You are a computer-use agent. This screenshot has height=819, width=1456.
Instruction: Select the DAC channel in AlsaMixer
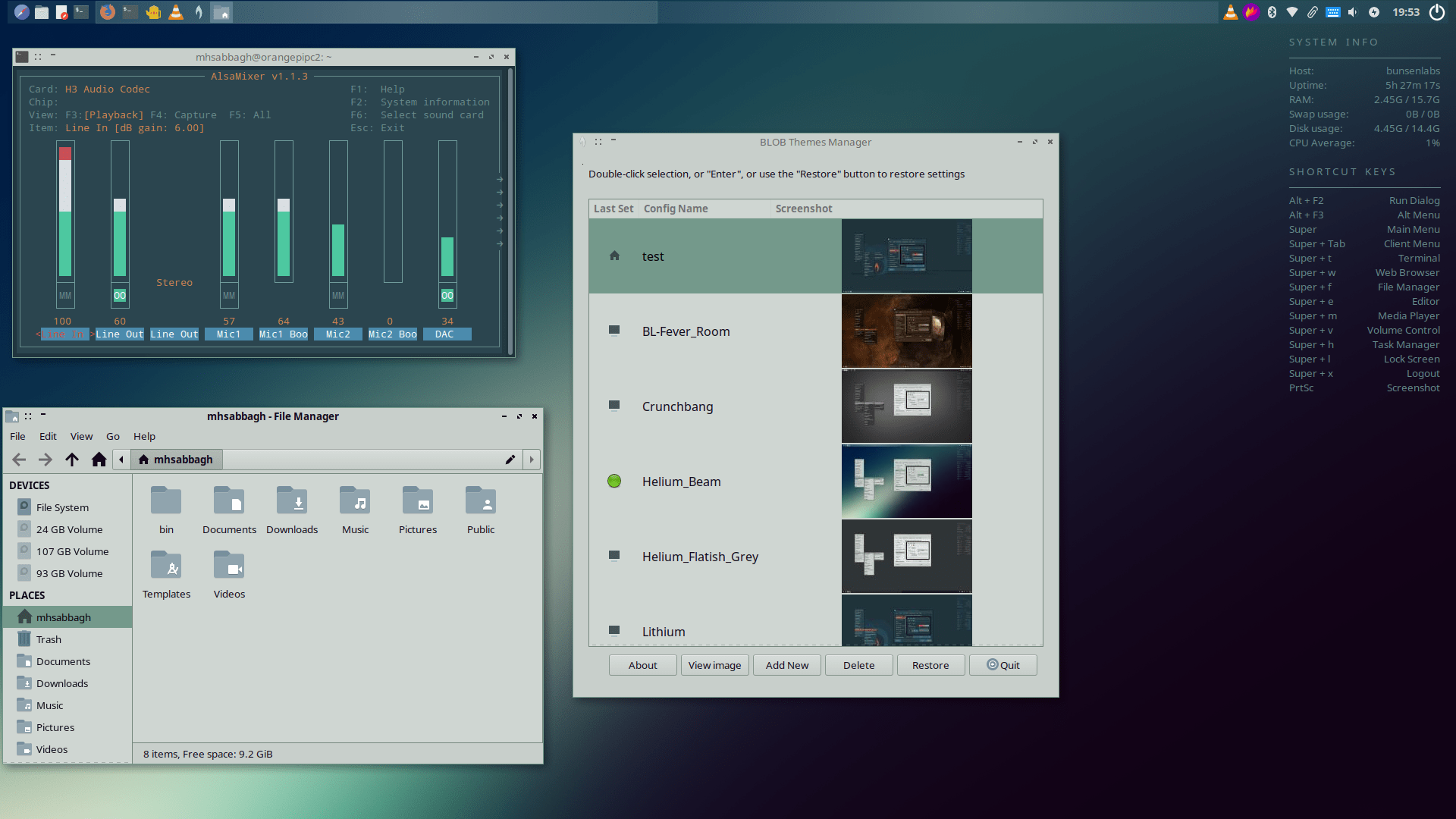(x=447, y=334)
